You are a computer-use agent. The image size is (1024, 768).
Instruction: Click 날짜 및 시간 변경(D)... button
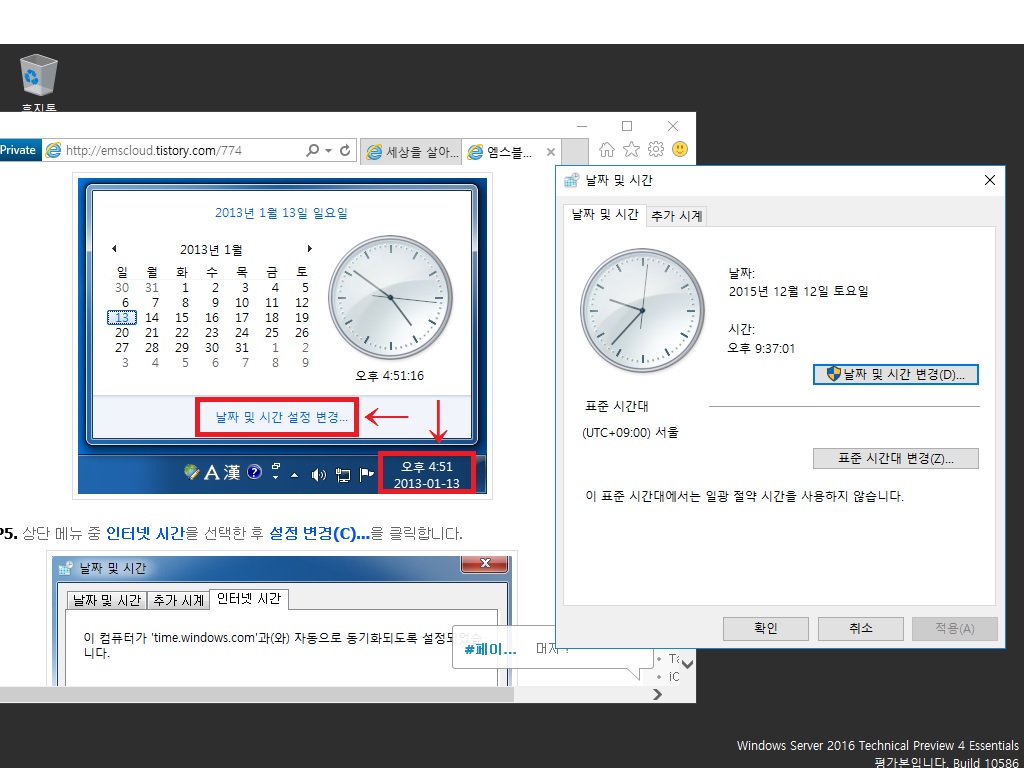(895, 374)
